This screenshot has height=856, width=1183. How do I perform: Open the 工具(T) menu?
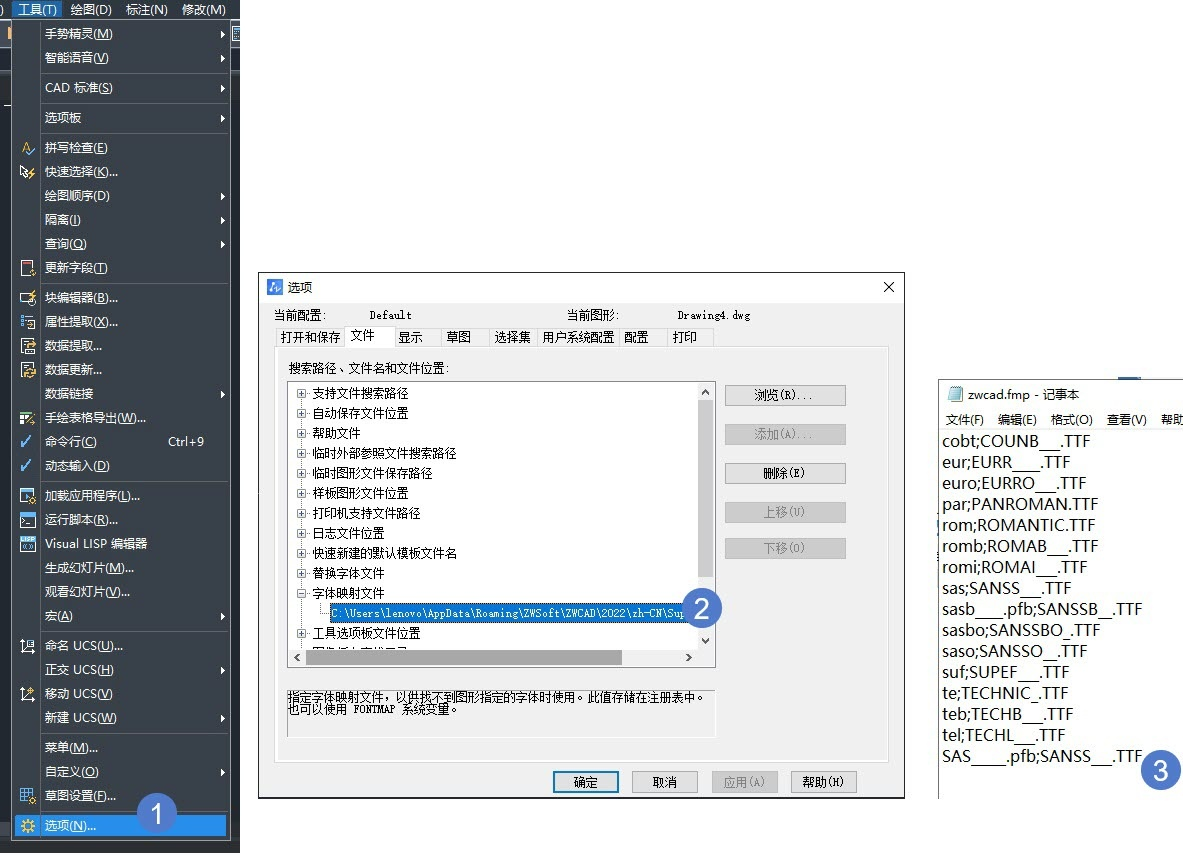[x=37, y=10]
